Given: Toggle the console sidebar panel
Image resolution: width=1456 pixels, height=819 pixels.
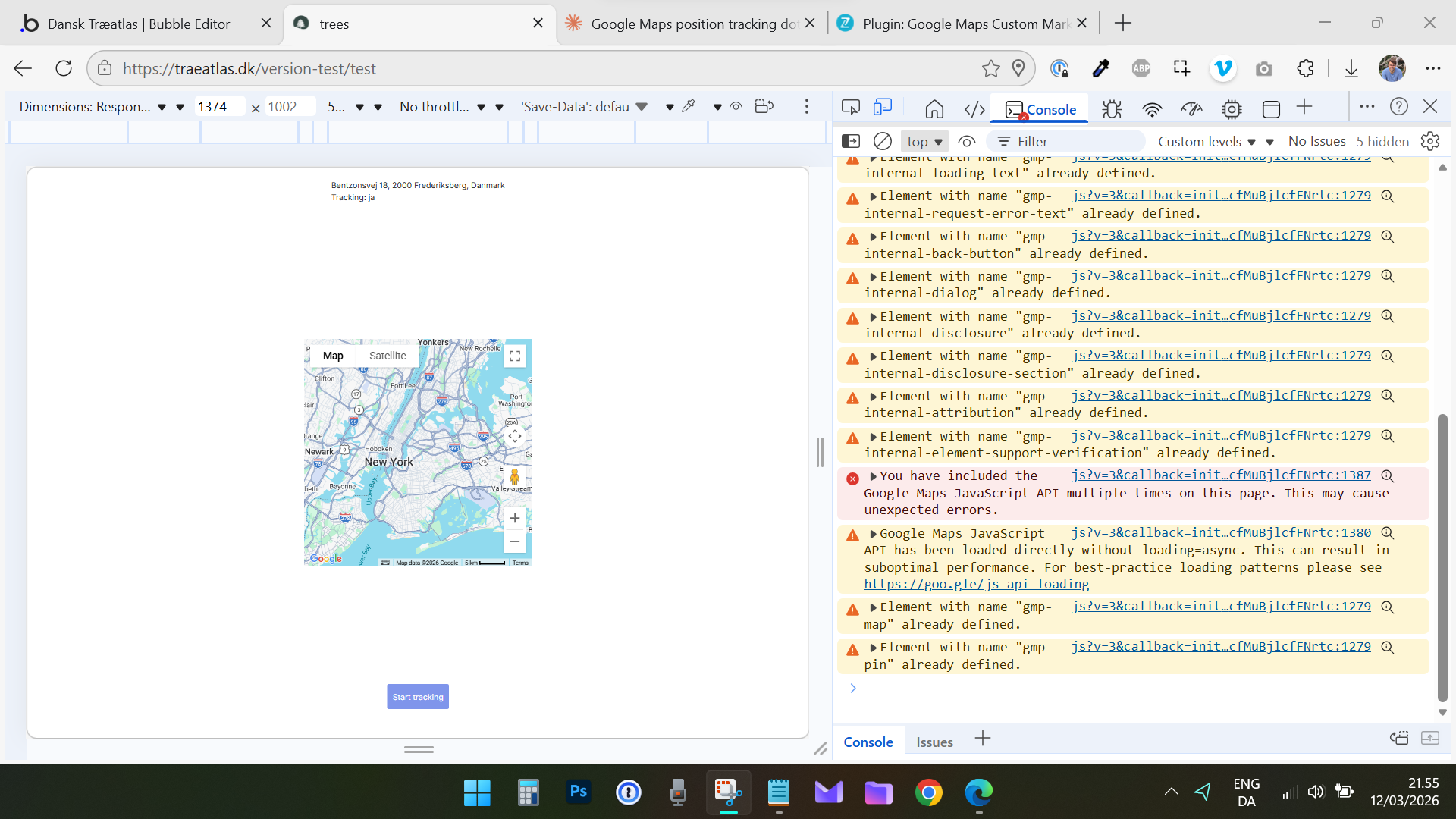Looking at the screenshot, I should click(x=851, y=141).
